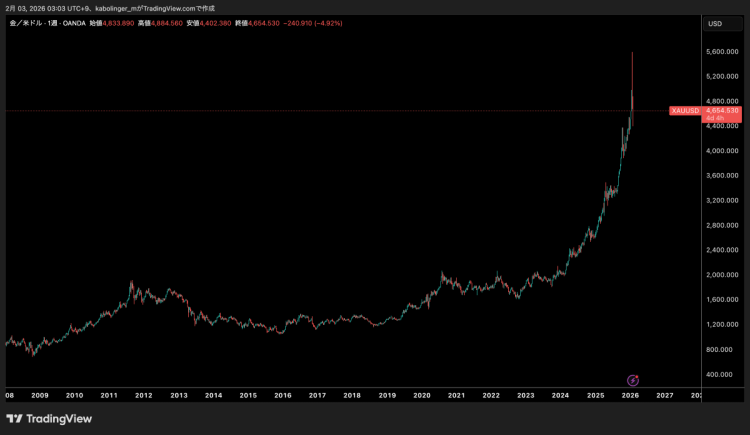Click the 2,000.000 price axis label
Screen dimensions: 750x435
coord(721,275)
